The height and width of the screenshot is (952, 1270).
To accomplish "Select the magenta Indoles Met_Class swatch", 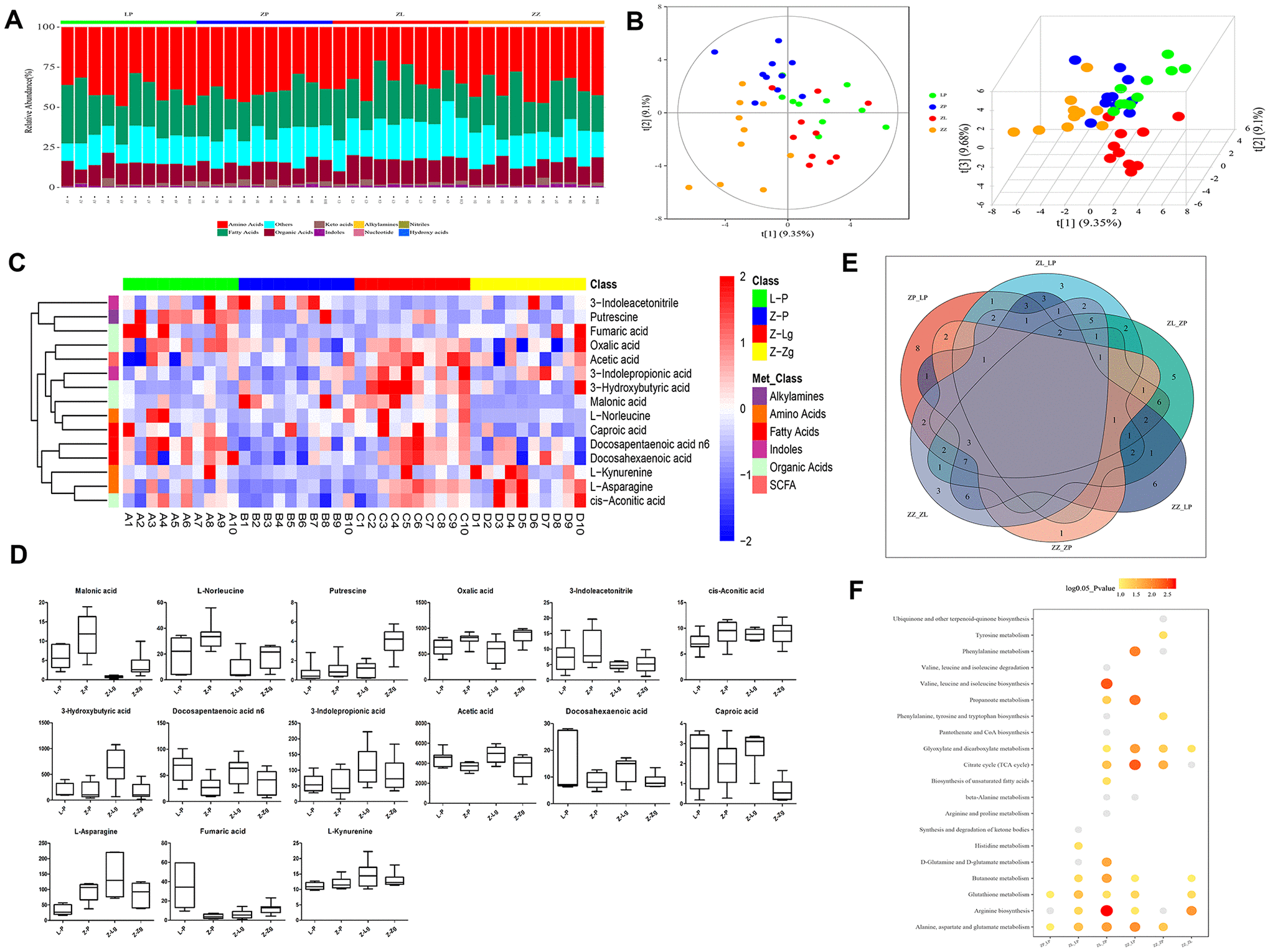I will point(759,449).
